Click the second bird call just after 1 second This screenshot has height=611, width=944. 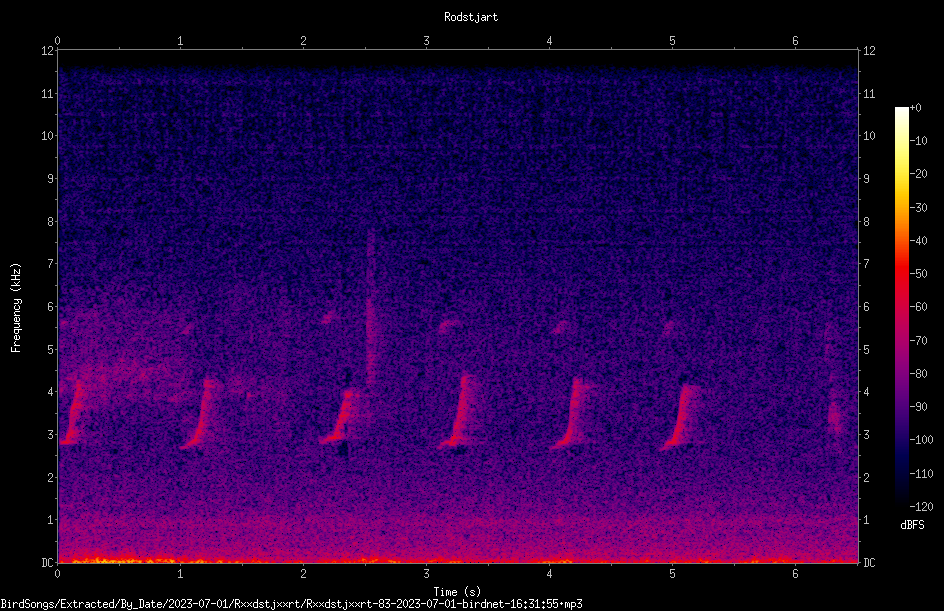[201, 413]
